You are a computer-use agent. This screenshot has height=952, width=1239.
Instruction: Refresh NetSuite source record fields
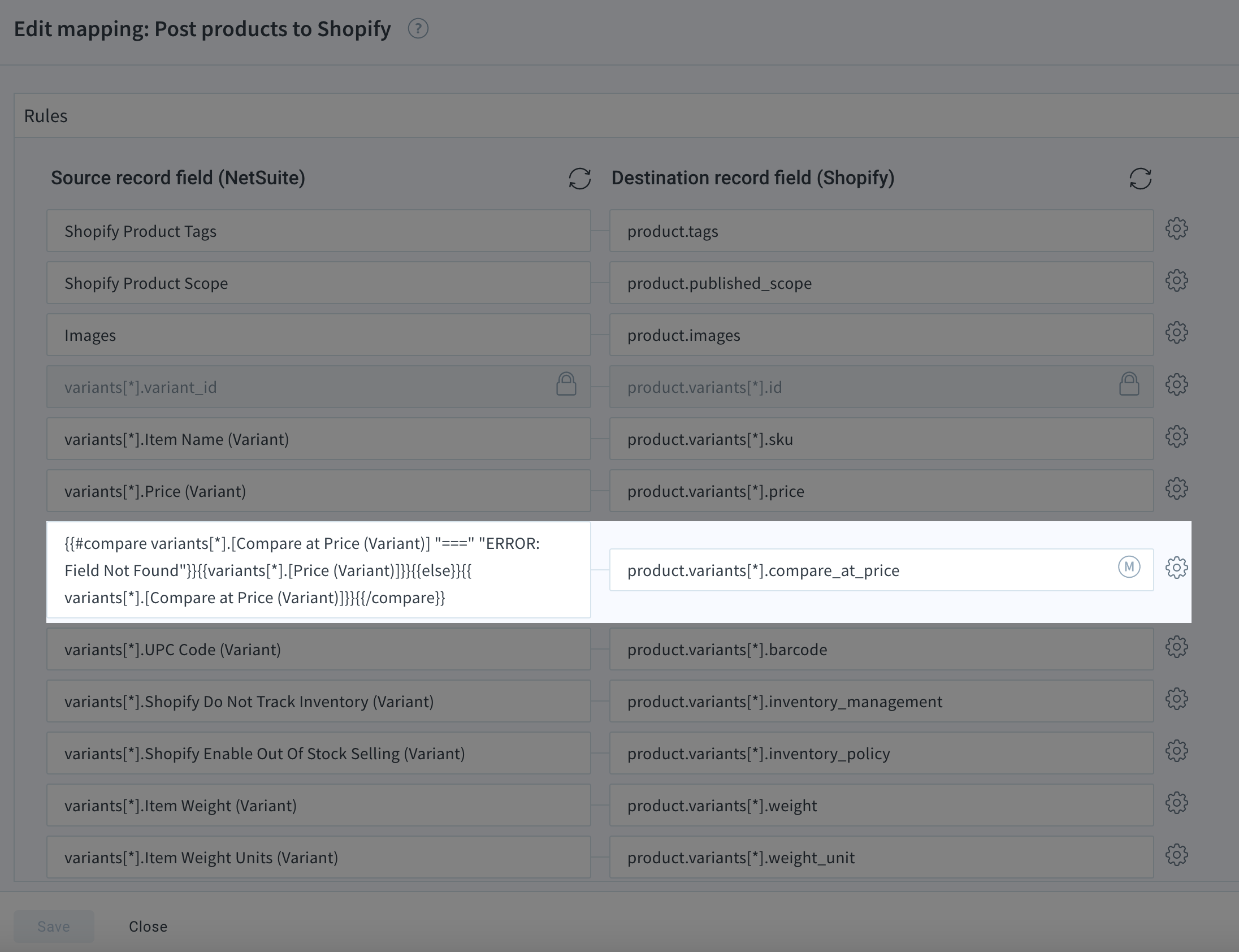tap(579, 179)
